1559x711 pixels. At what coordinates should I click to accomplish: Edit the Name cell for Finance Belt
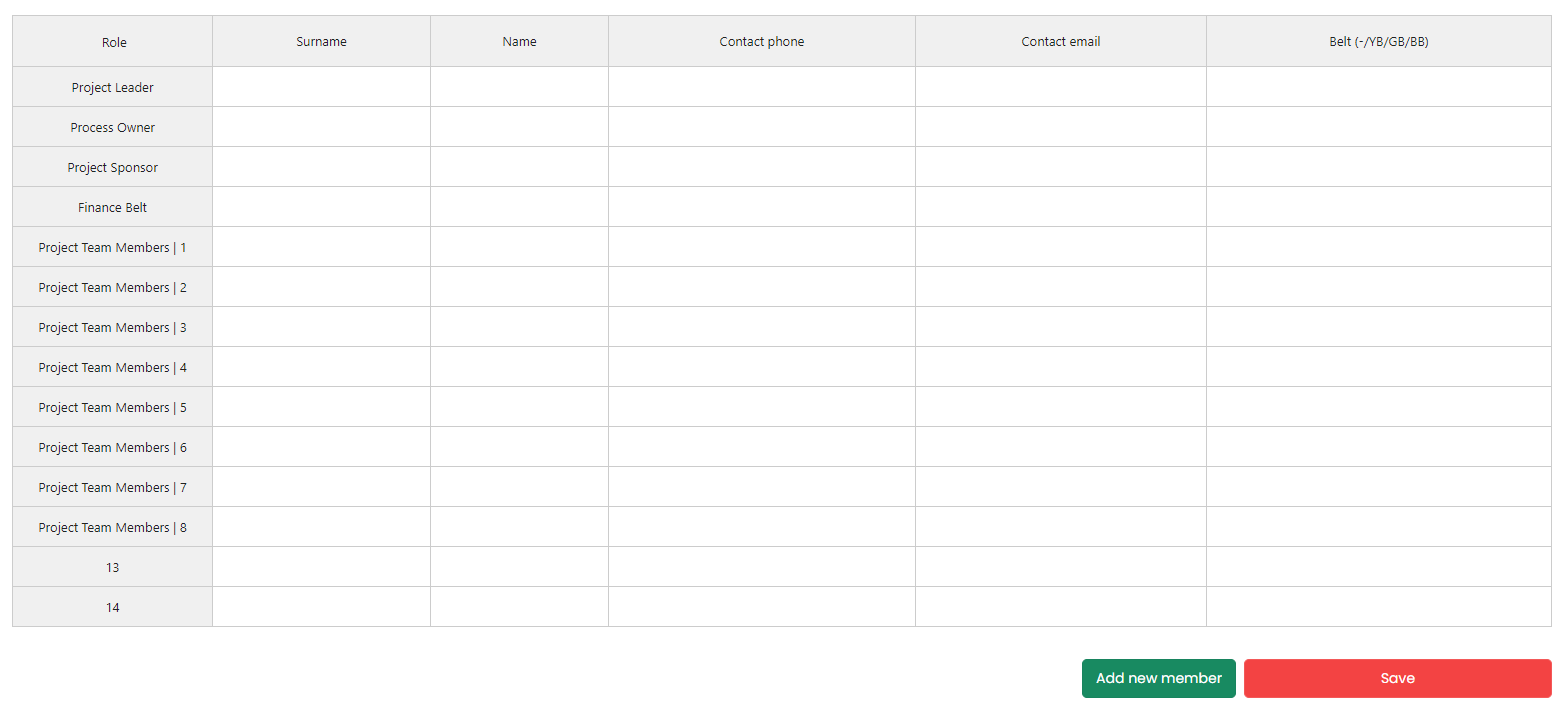[519, 207]
